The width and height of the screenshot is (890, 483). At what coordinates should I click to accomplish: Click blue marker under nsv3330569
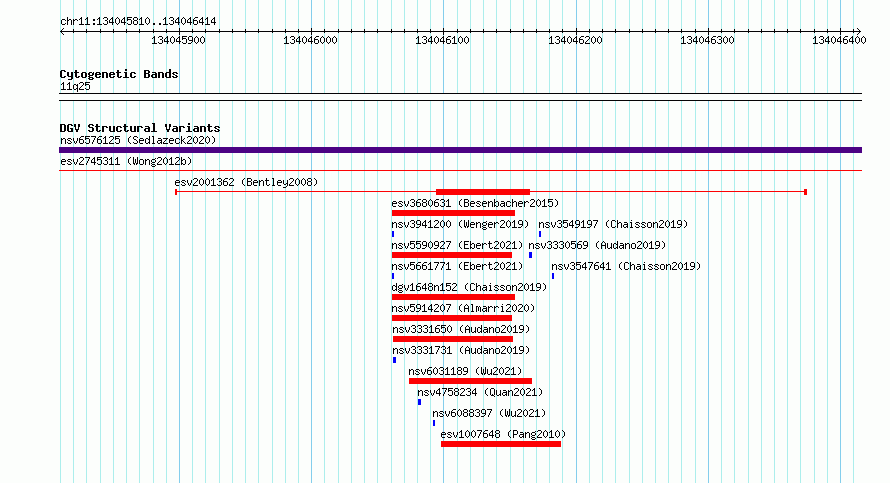click(x=530, y=255)
